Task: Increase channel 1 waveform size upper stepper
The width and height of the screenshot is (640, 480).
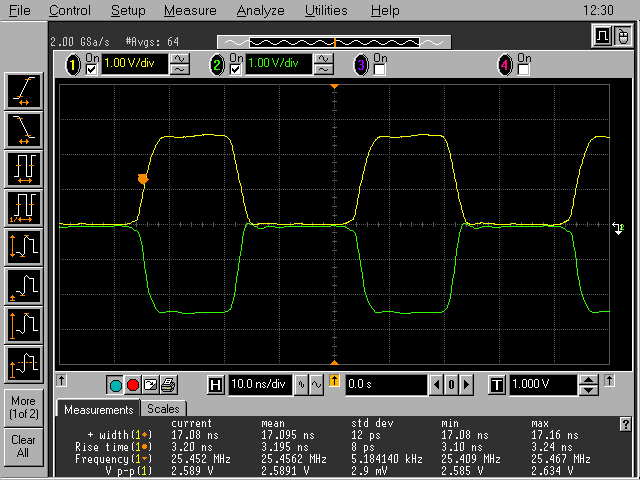Action: tap(179, 59)
